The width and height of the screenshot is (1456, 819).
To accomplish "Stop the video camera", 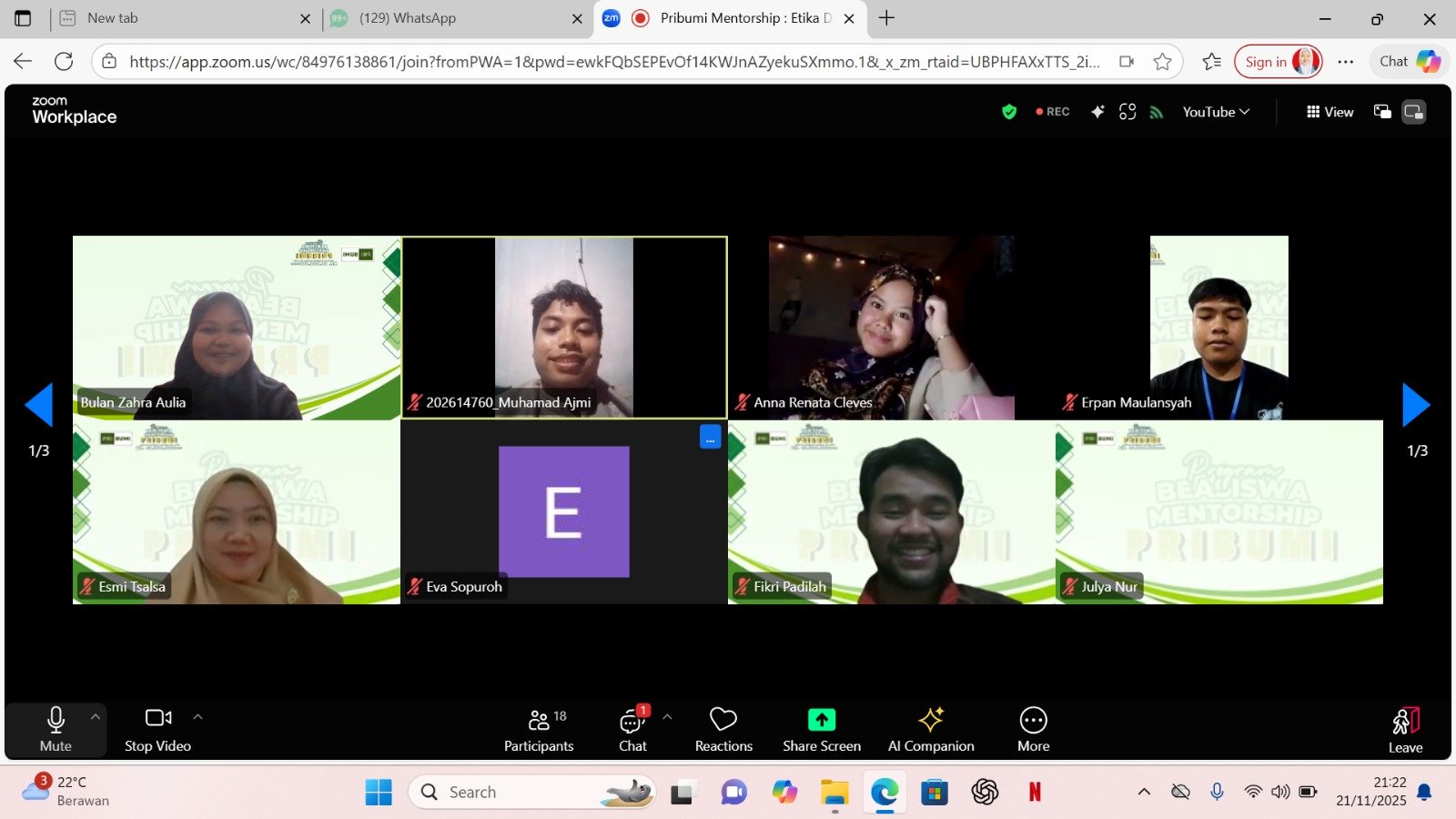I will [157, 730].
